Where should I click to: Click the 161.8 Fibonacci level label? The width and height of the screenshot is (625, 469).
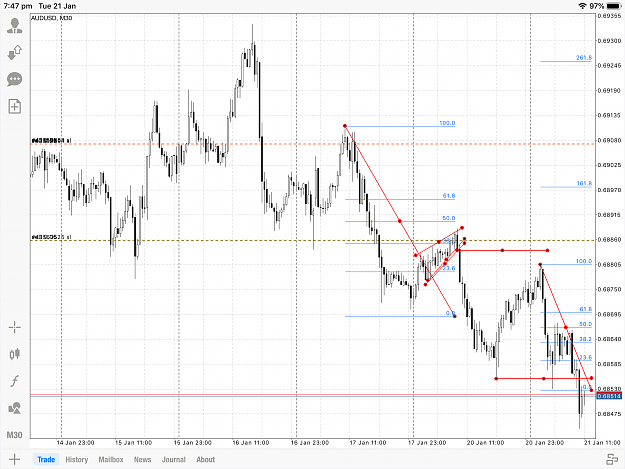point(584,183)
